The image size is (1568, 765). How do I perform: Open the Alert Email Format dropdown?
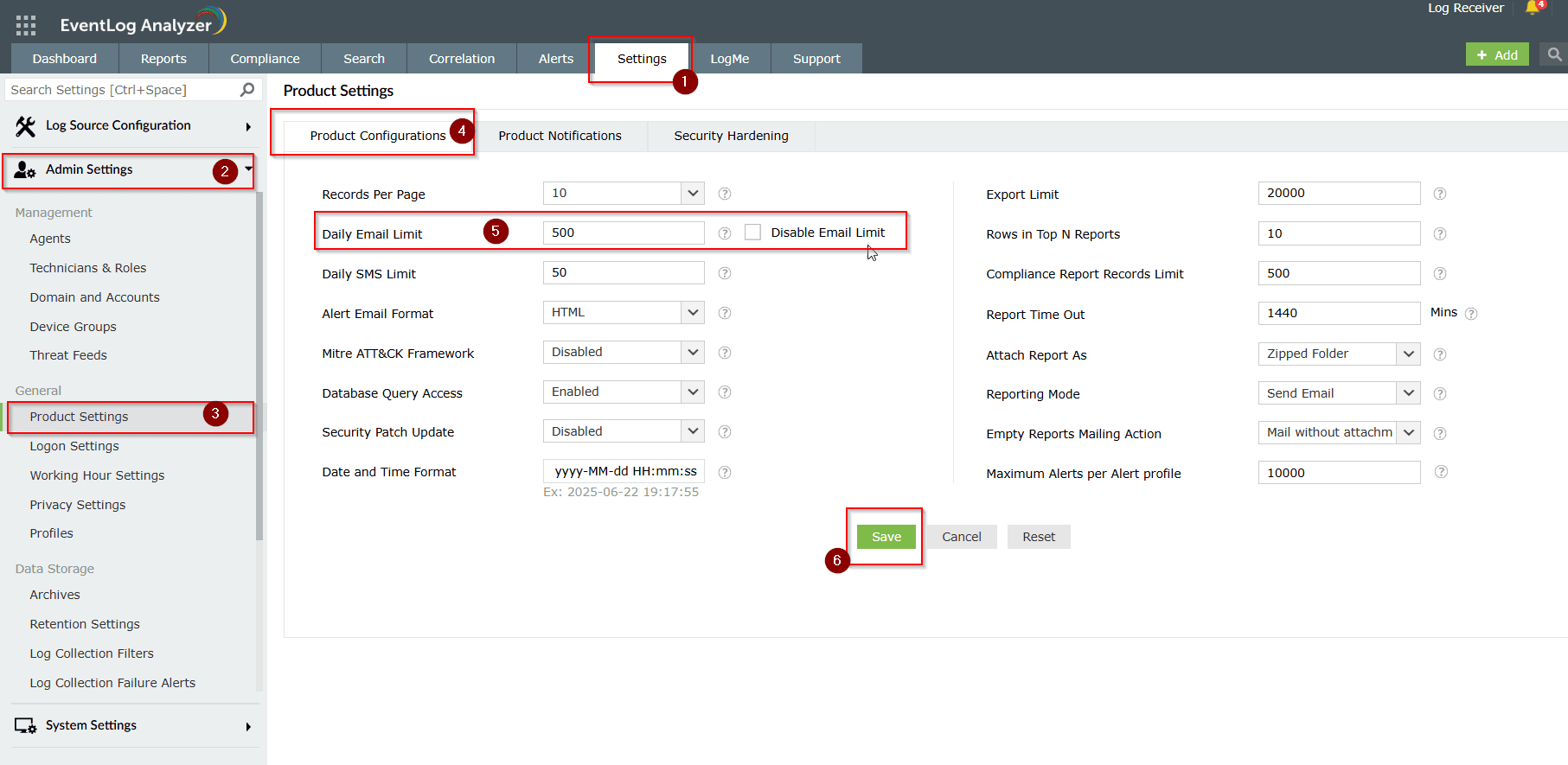pyautogui.click(x=624, y=312)
